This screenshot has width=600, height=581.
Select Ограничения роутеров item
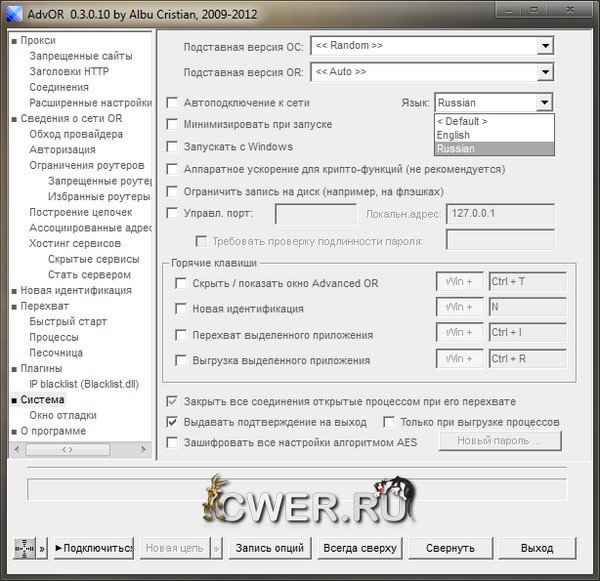86,165
